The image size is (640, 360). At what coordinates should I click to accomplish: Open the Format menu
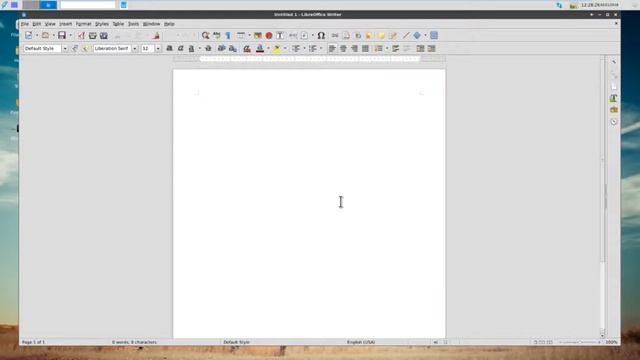point(83,24)
